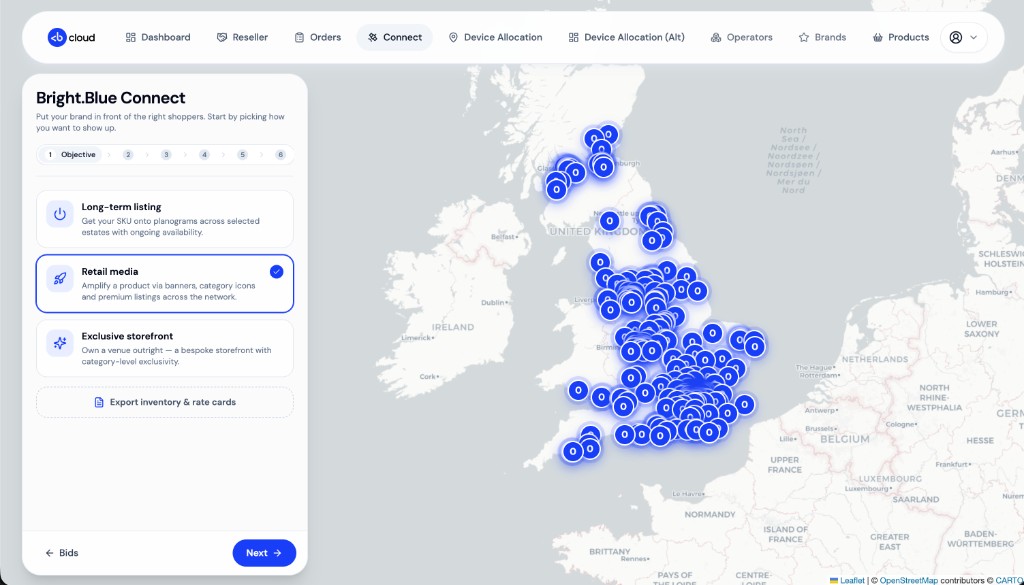
Task: Click the Long-term listing power icon
Action: pos(59,214)
